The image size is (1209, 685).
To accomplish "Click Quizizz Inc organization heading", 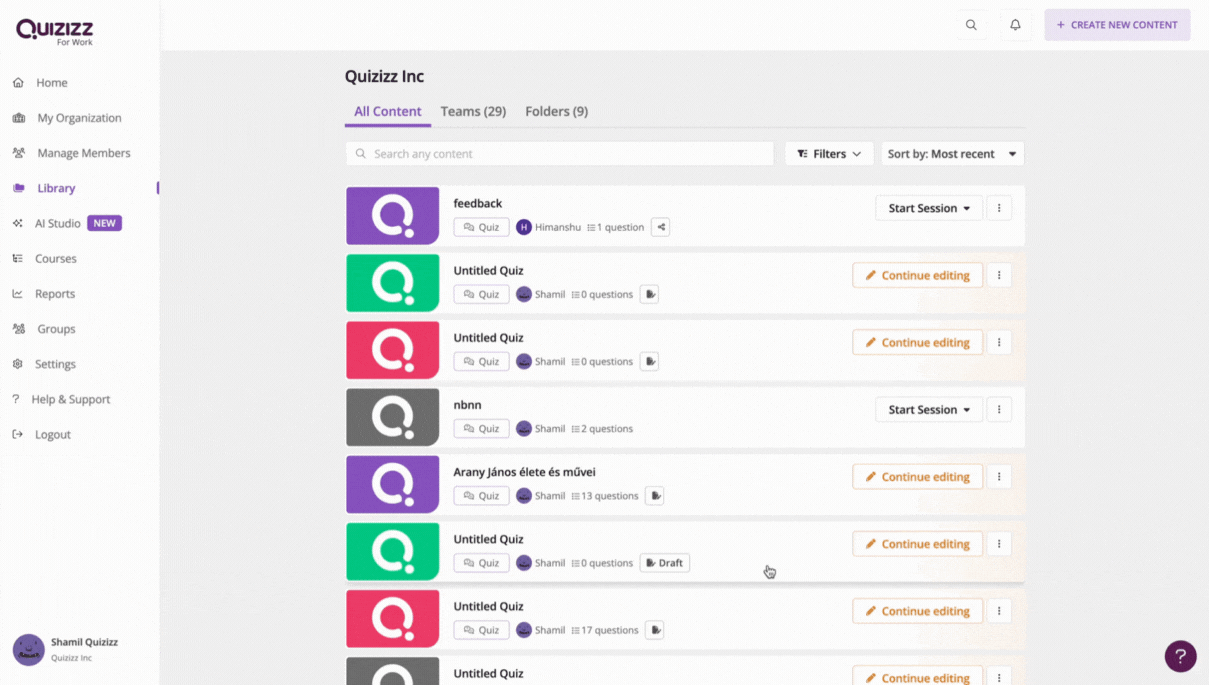I will pyautogui.click(x=384, y=76).
